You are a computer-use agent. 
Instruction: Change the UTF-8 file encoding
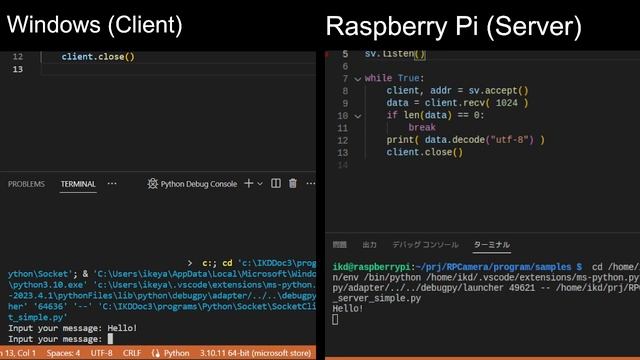click(101, 353)
